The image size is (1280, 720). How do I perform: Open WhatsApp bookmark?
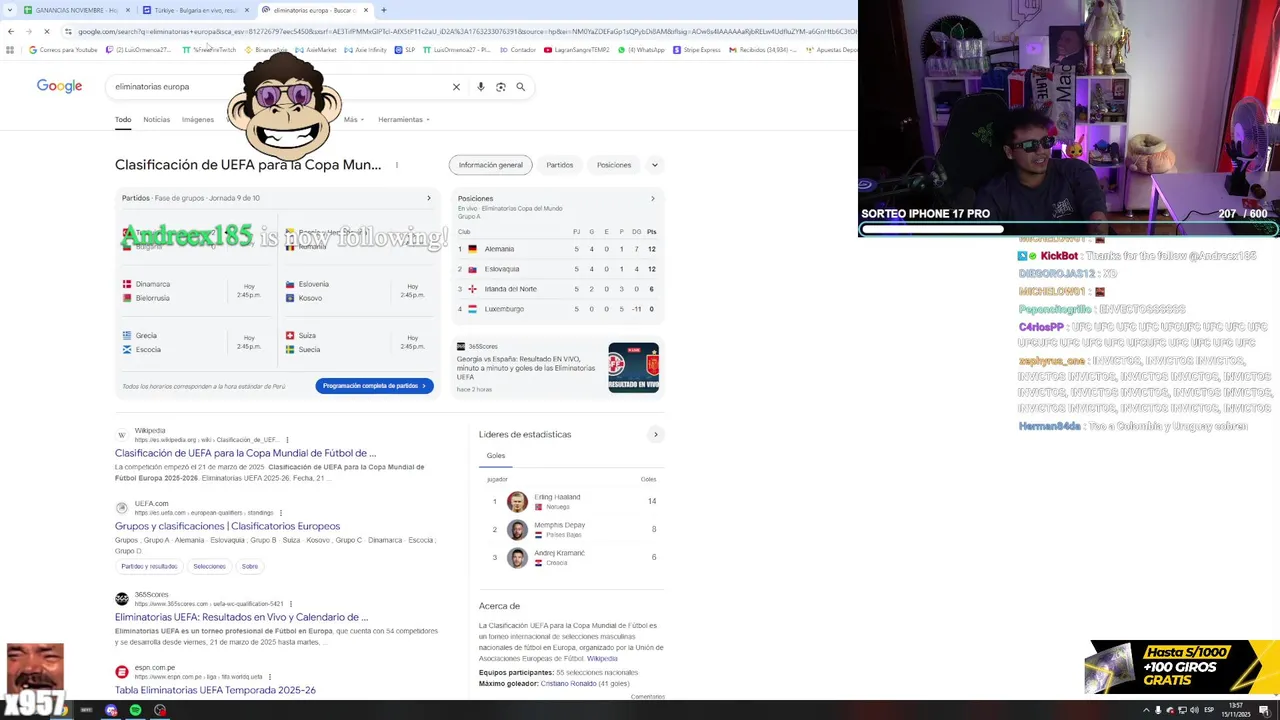click(641, 50)
